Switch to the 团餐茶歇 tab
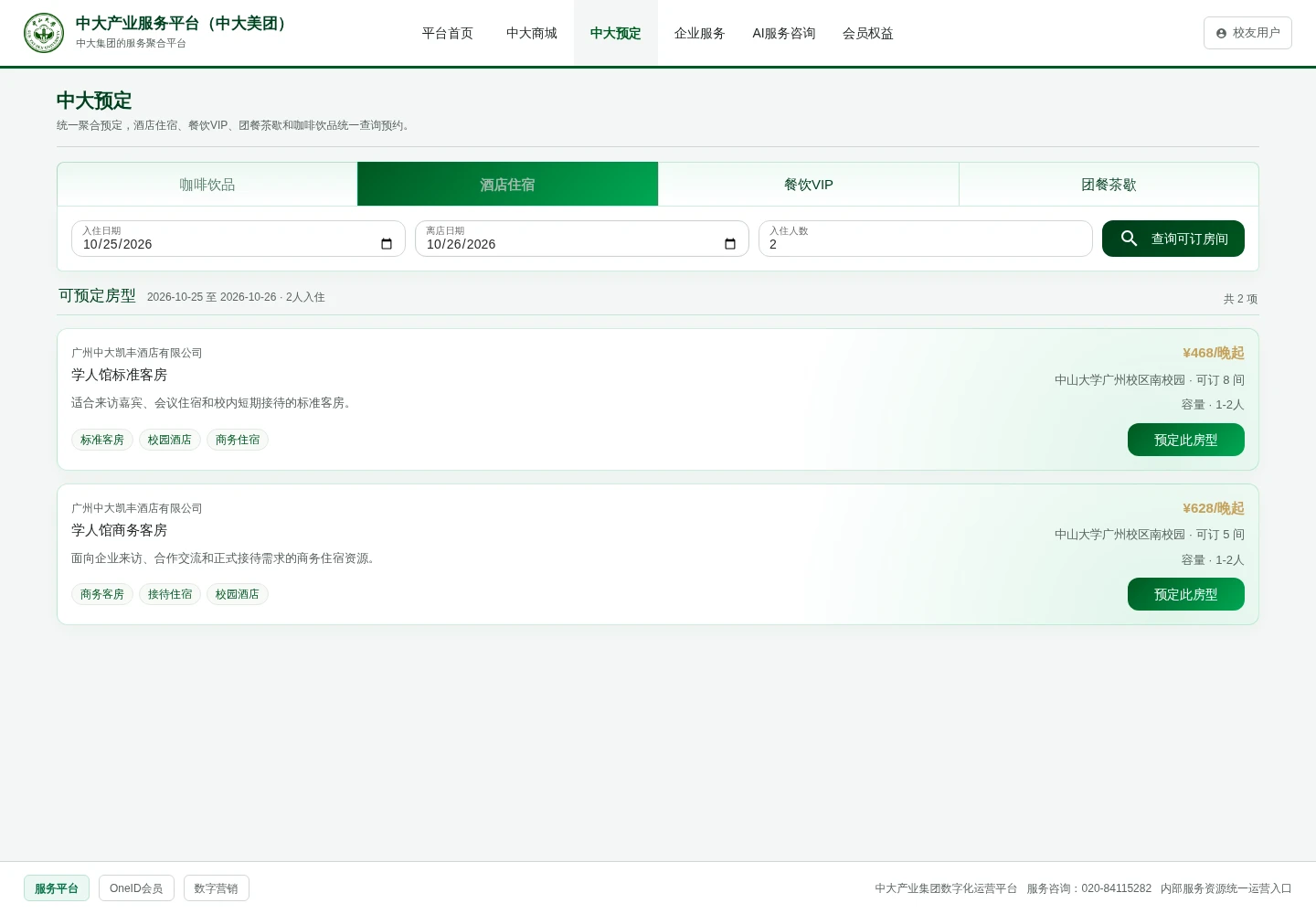 click(1109, 185)
